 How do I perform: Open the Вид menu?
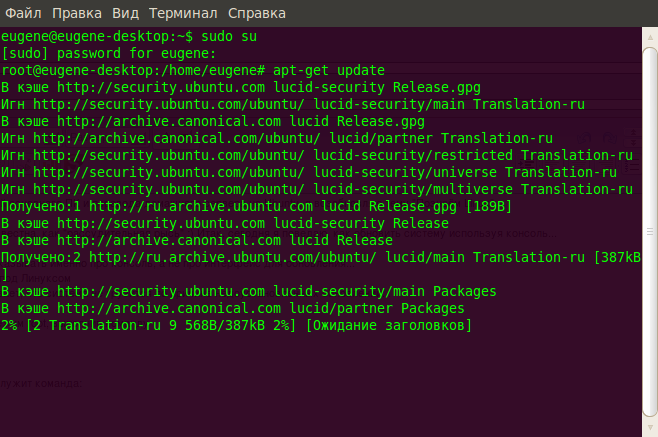(125, 15)
